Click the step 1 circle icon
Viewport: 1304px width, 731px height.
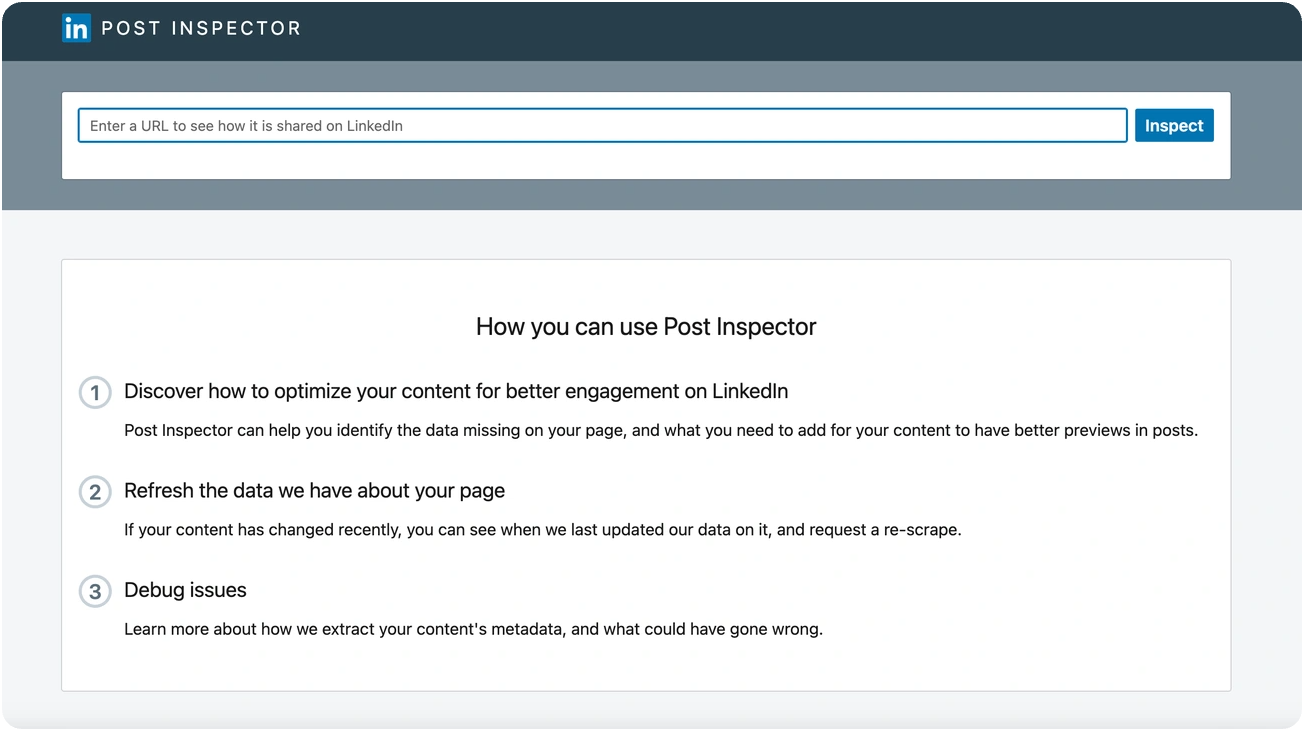pos(95,392)
